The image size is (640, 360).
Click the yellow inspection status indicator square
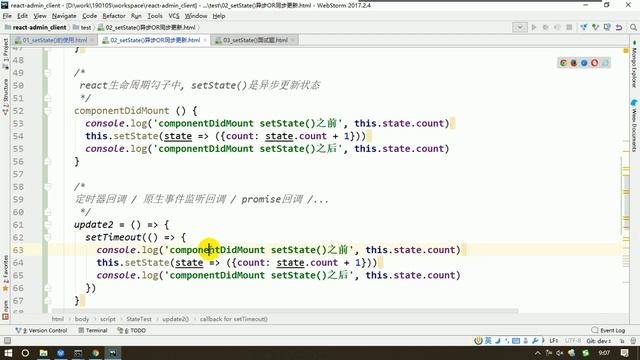tap(626, 51)
